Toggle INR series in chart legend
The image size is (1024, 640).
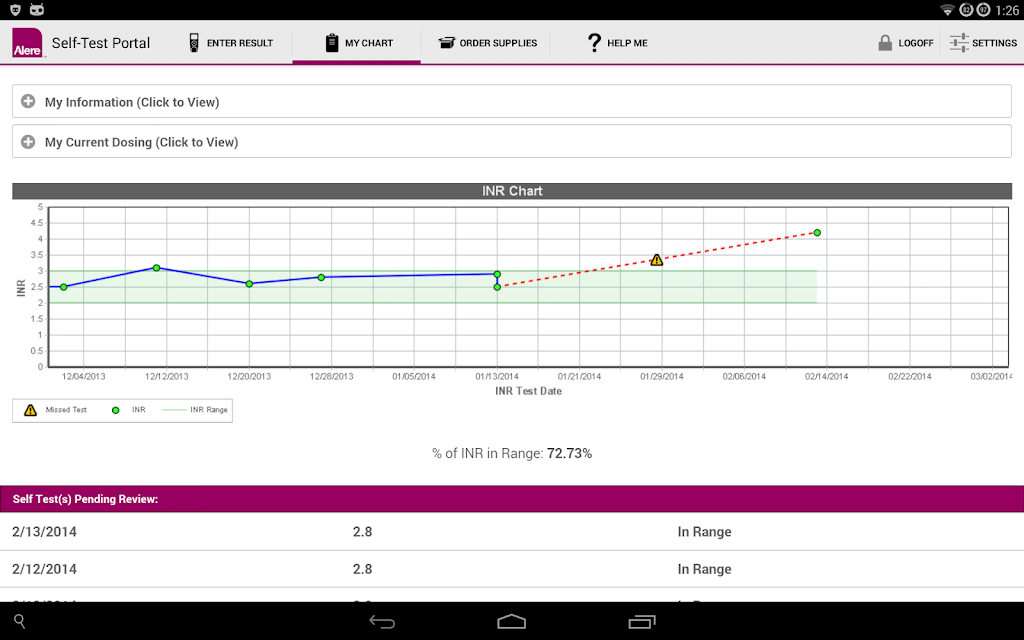point(129,410)
